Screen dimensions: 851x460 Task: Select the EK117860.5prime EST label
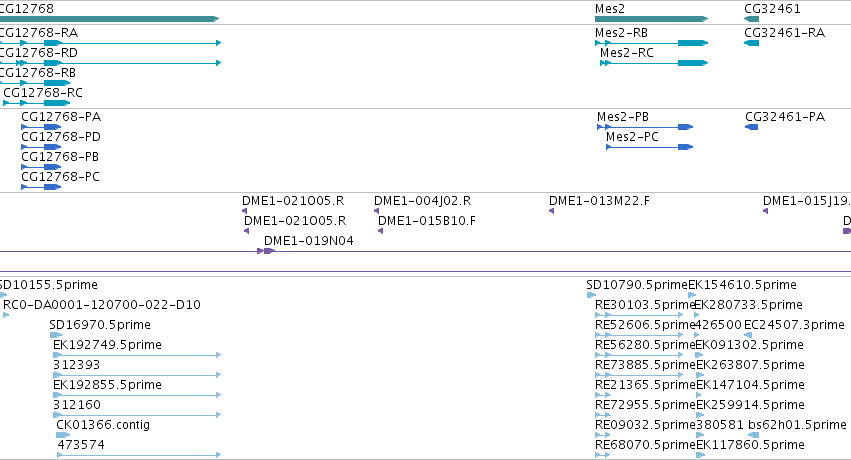[750, 445]
